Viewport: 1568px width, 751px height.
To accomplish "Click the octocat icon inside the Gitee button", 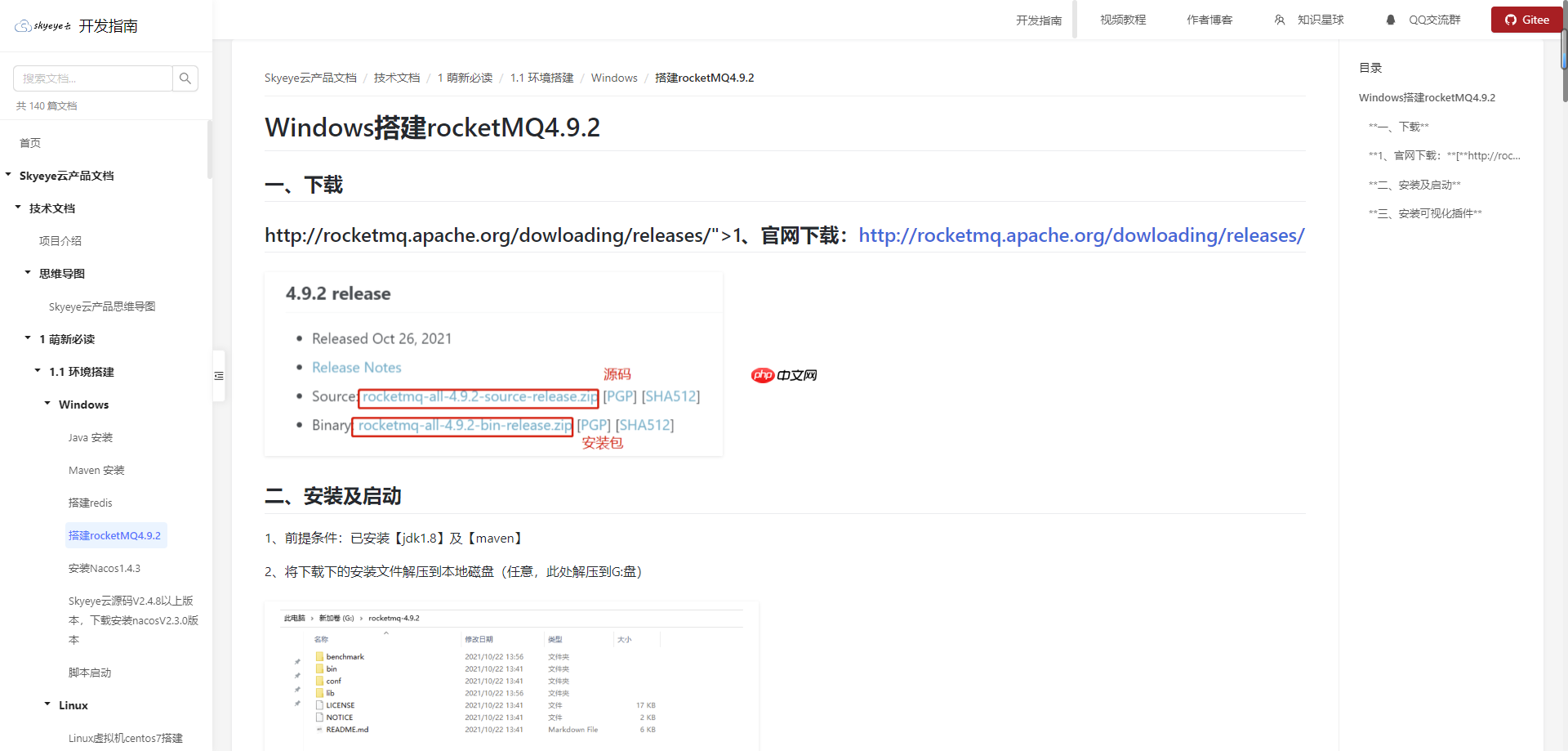I will [1511, 19].
